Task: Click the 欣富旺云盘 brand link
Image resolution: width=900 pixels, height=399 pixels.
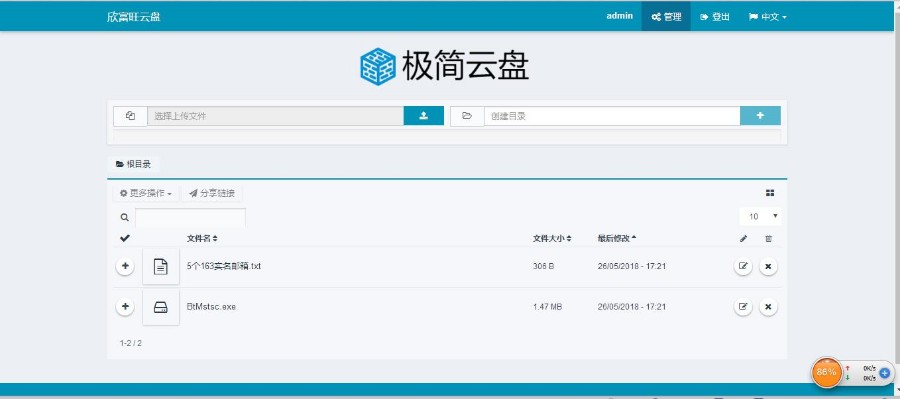Action: [x=134, y=17]
